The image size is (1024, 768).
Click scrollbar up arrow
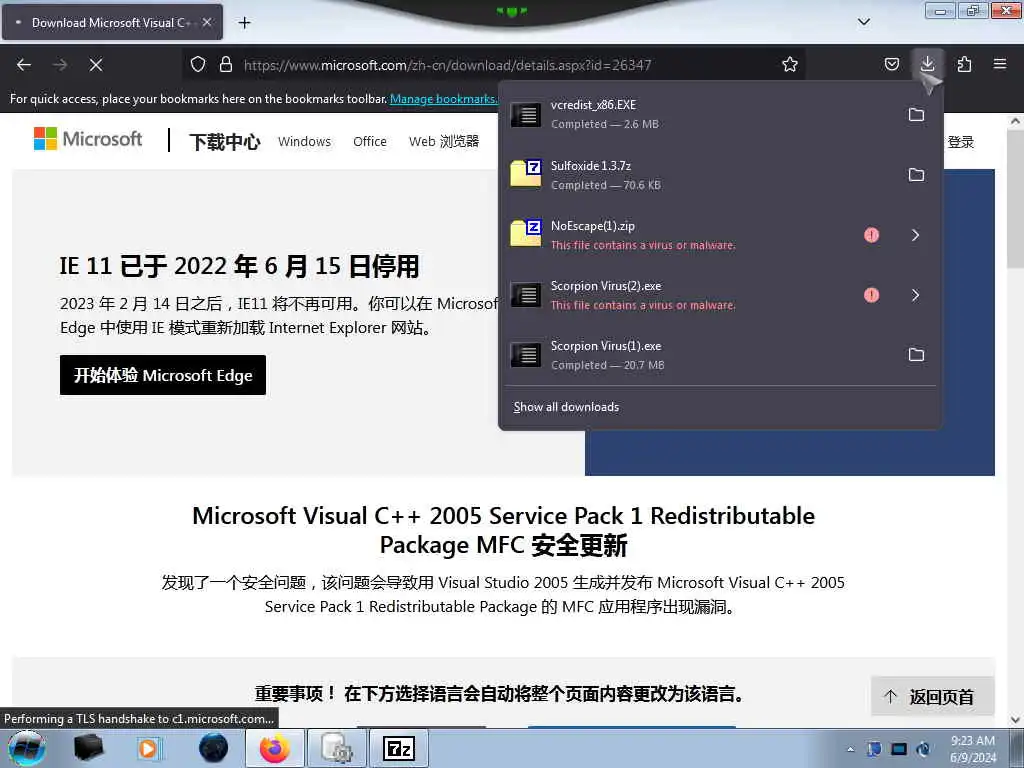click(x=1015, y=121)
